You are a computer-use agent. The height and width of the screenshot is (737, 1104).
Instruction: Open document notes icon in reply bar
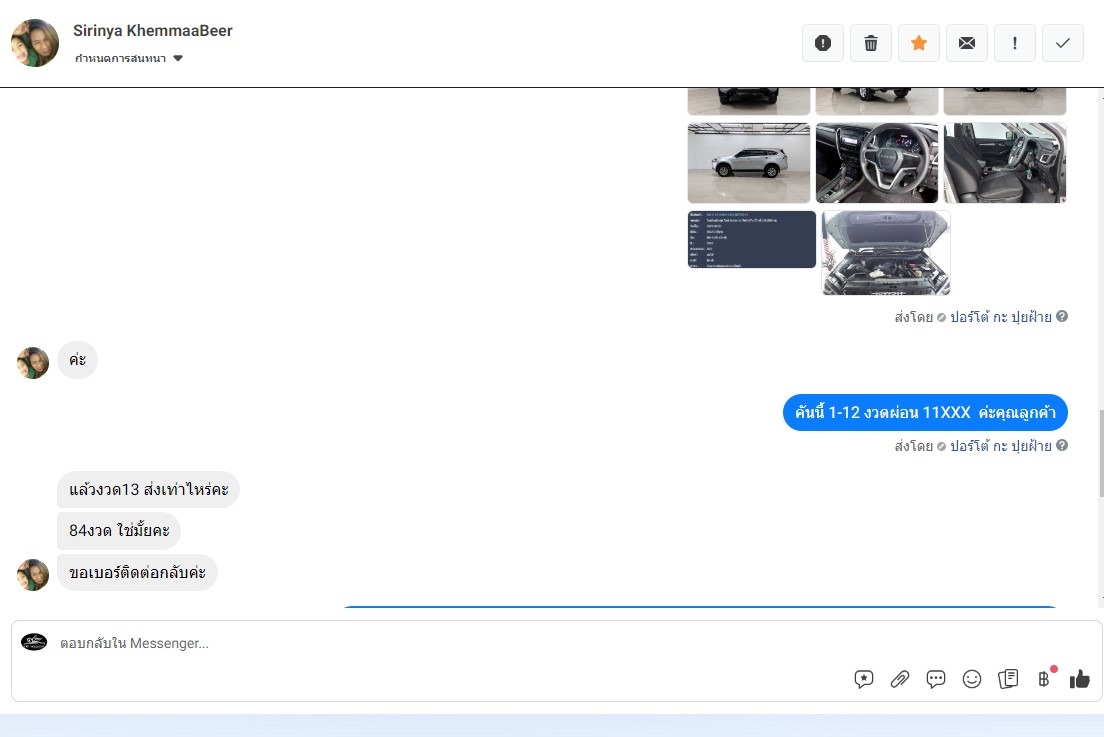(1008, 679)
